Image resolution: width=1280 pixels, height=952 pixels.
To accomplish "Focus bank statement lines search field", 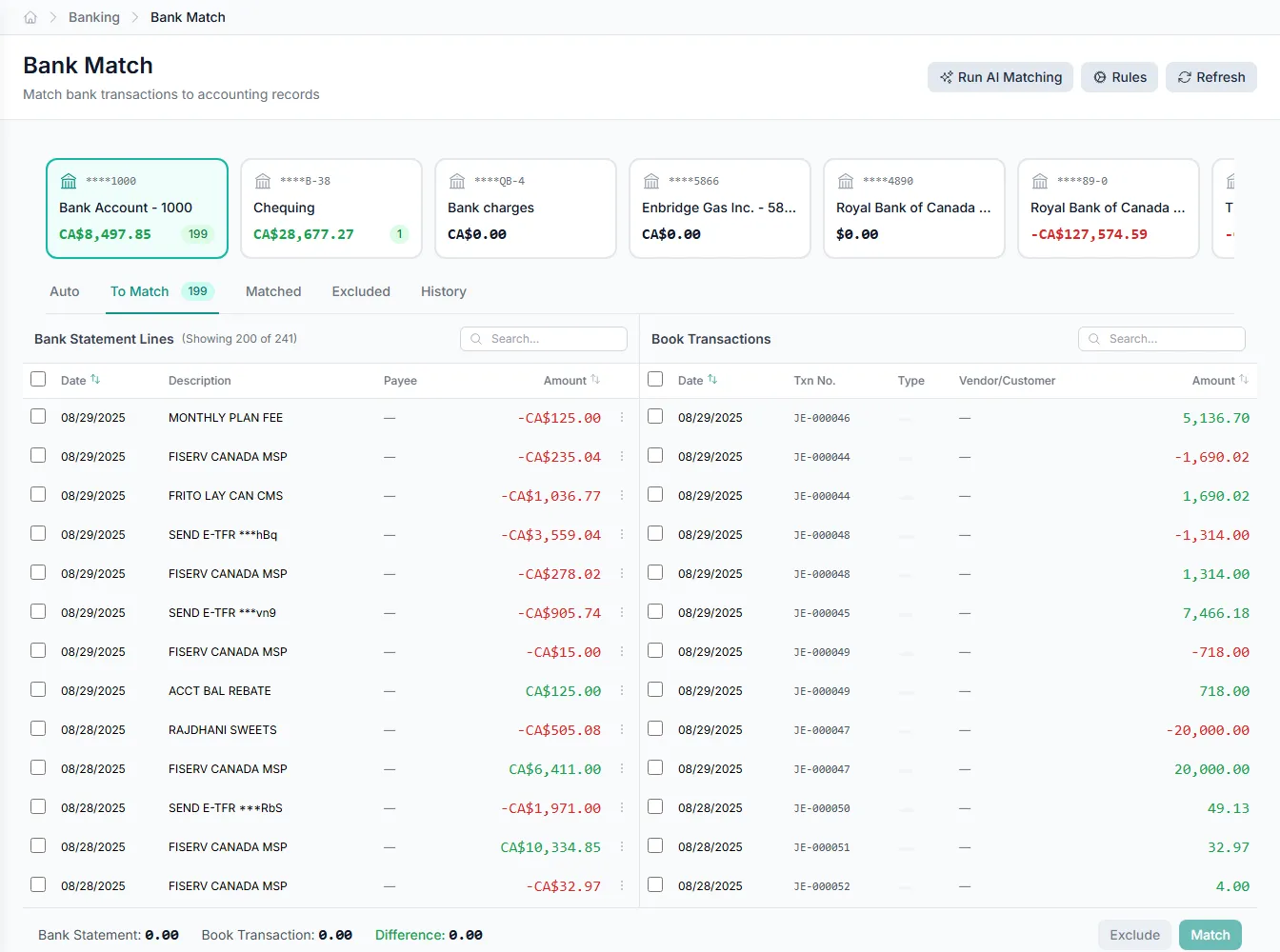I will pos(544,339).
